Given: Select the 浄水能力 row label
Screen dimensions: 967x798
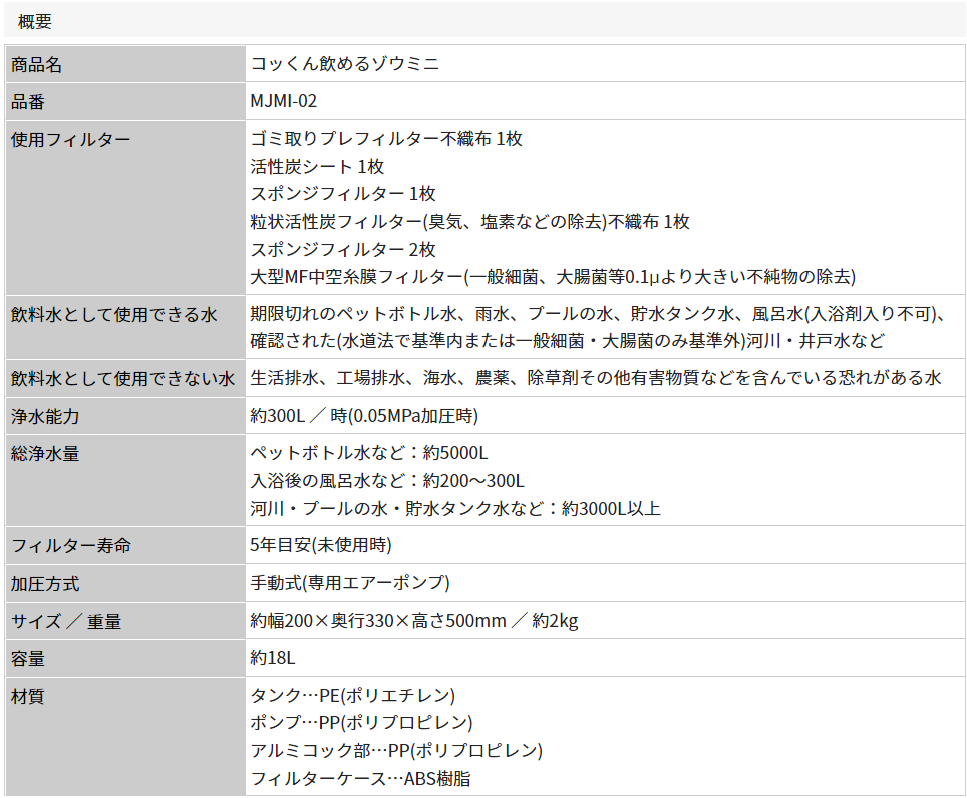Looking at the screenshot, I should pyautogui.click(x=45, y=417).
